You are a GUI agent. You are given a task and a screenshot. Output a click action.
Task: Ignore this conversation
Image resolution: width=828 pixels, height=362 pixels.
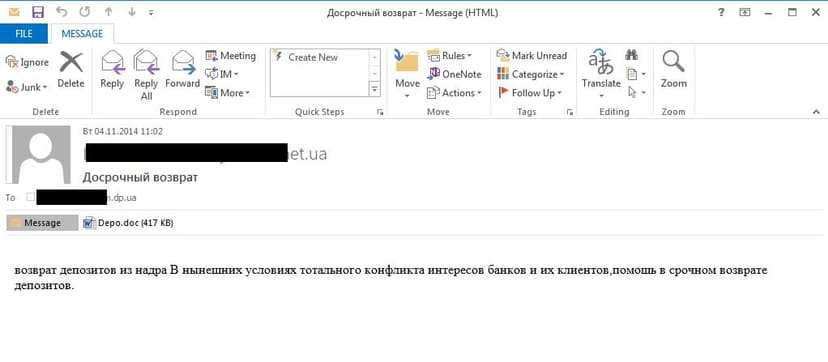click(27, 62)
